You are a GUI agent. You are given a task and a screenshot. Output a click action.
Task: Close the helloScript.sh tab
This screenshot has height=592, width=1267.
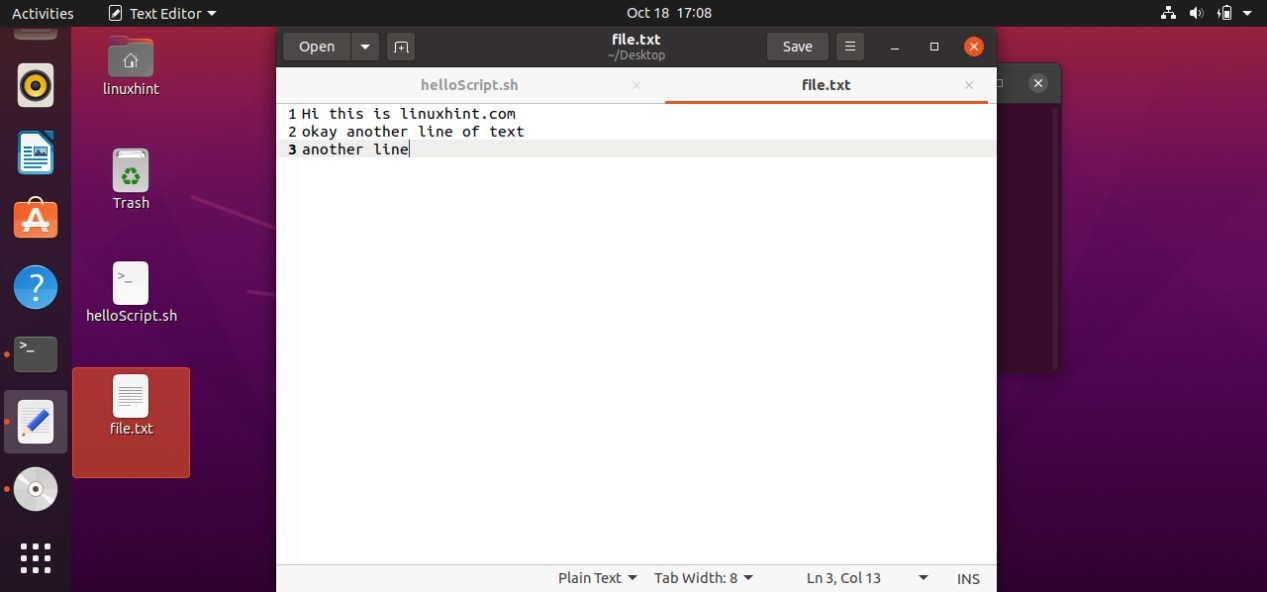pyautogui.click(x=636, y=86)
